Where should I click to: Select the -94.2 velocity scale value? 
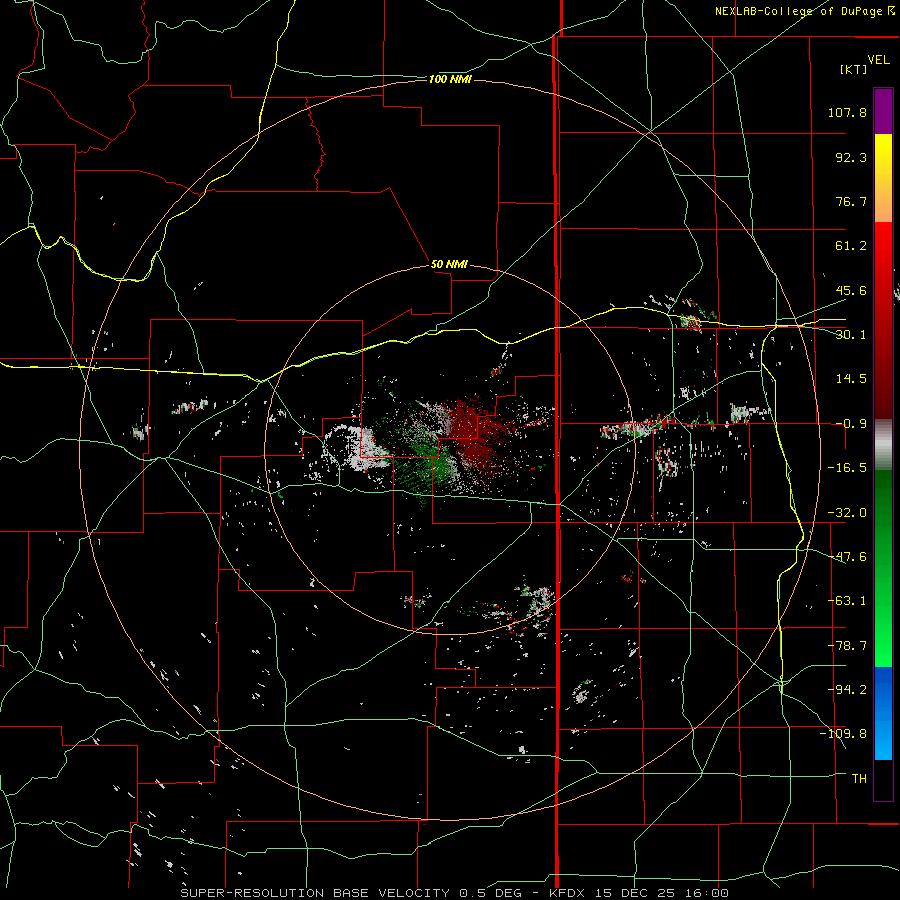[x=847, y=690]
